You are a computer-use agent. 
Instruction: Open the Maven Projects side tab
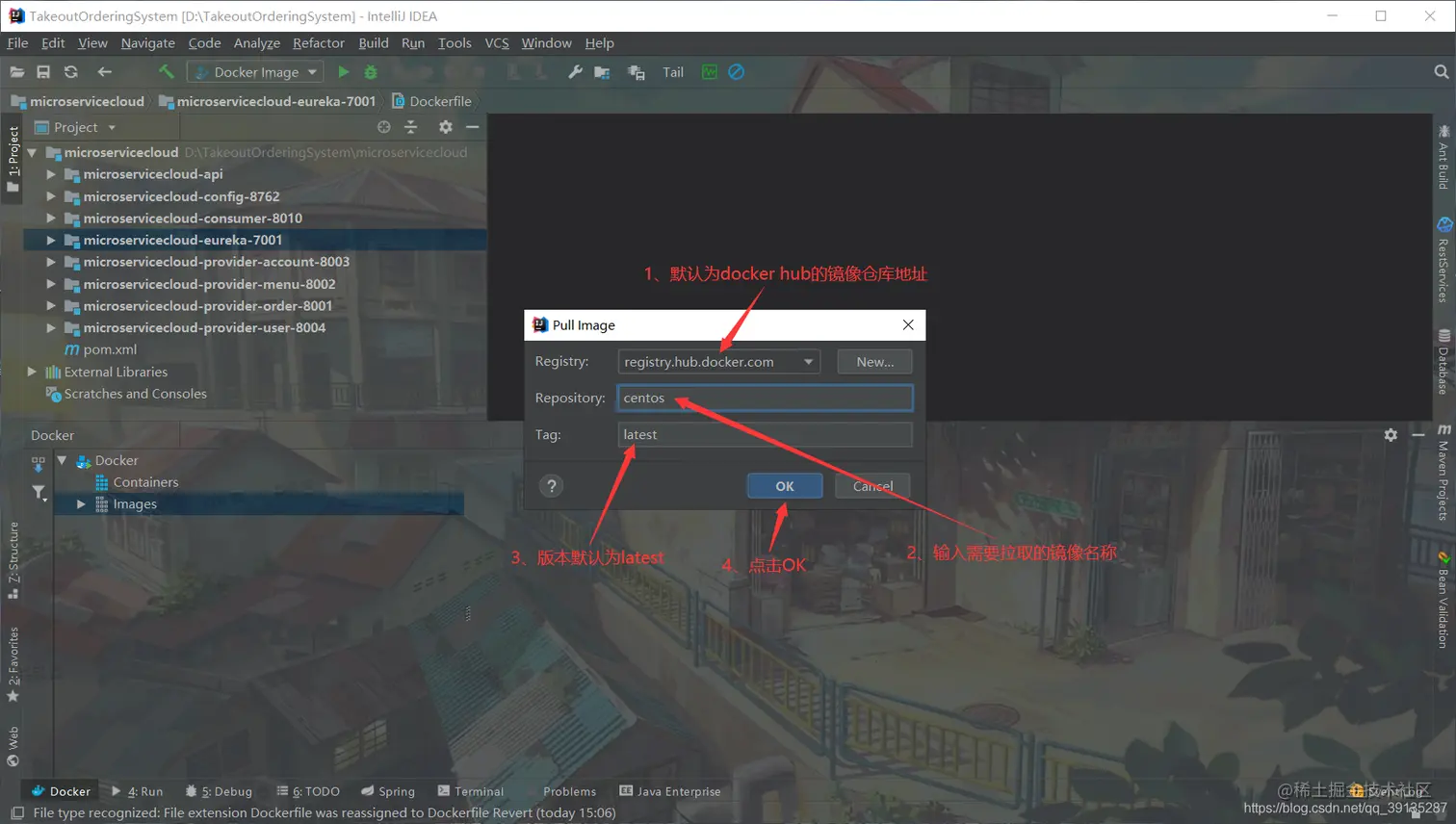point(1443,472)
